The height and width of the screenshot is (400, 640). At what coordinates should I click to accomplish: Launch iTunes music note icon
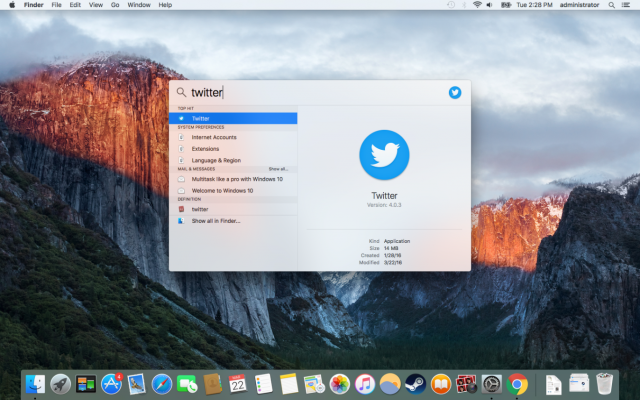tap(364, 384)
